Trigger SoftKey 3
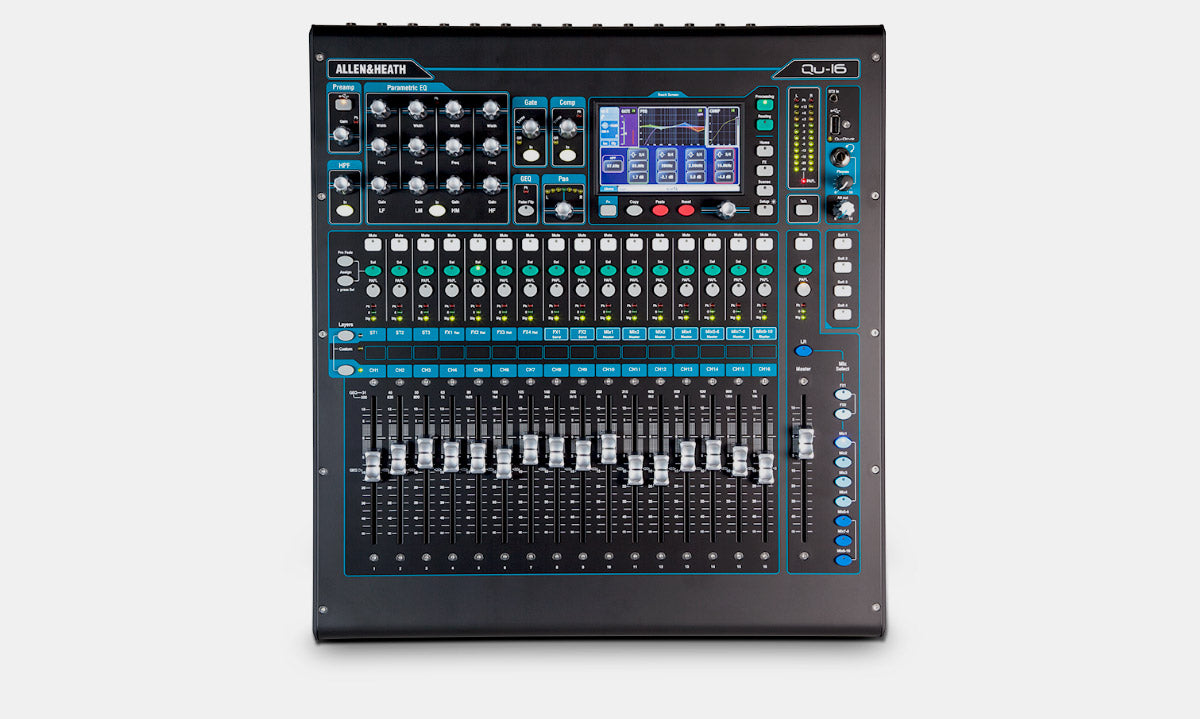This screenshot has width=1200, height=719. pos(842,290)
